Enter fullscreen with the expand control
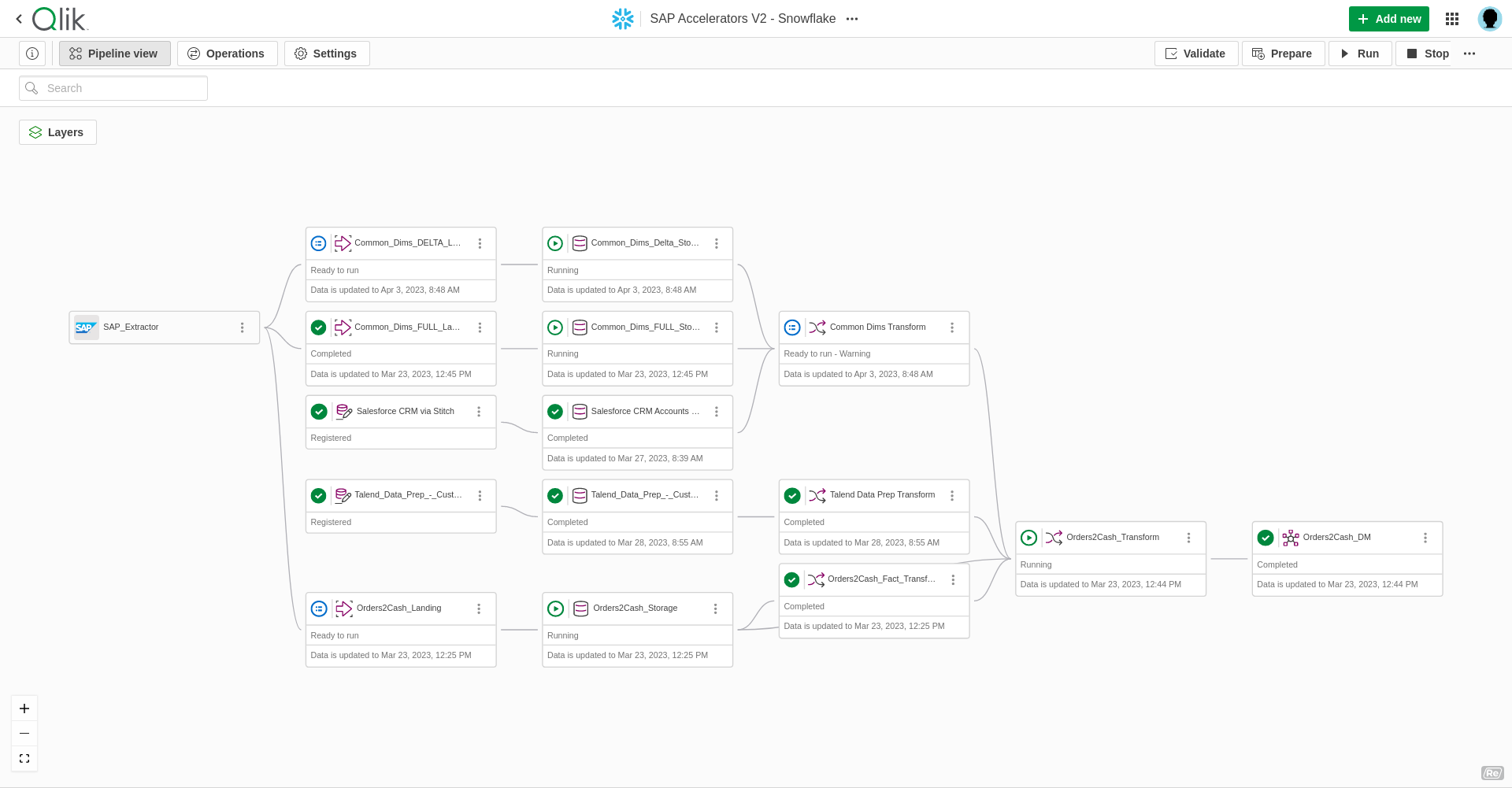Screen dimensions: 1512x788 tap(24, 758)
